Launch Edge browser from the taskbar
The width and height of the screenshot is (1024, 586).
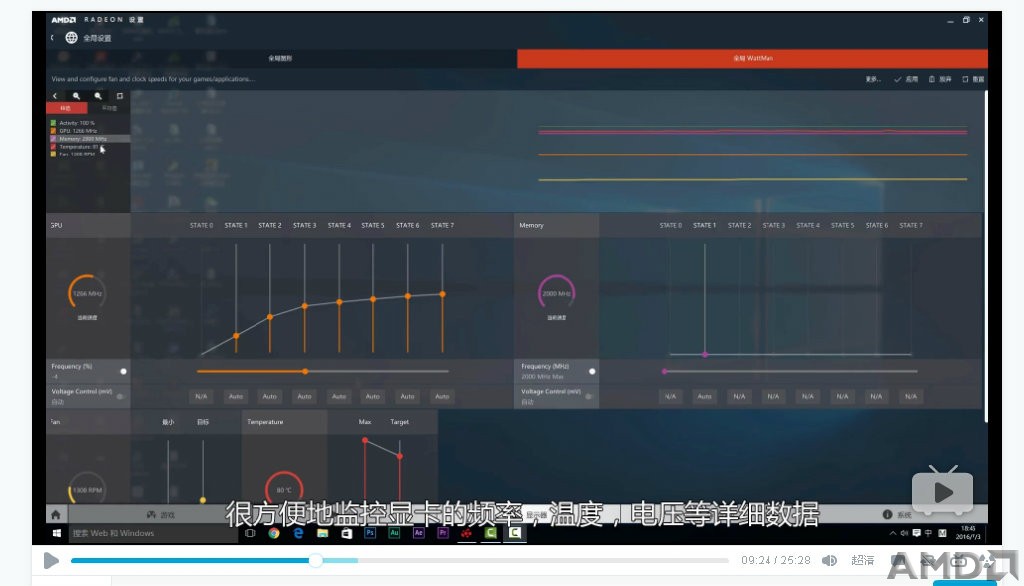tap(298, 533)
